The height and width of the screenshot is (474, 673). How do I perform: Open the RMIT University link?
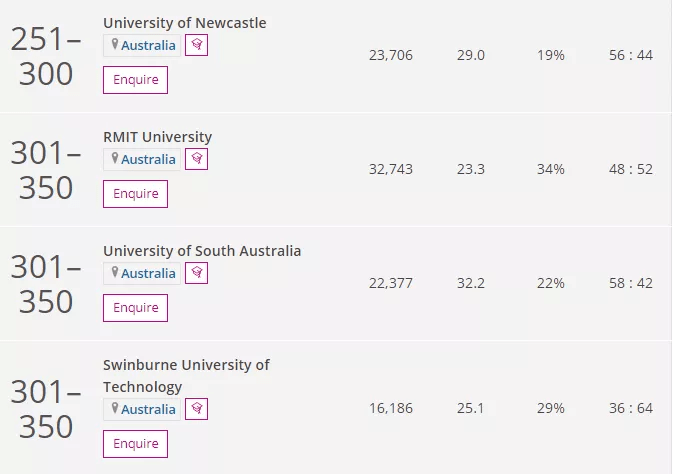point(158,137)
